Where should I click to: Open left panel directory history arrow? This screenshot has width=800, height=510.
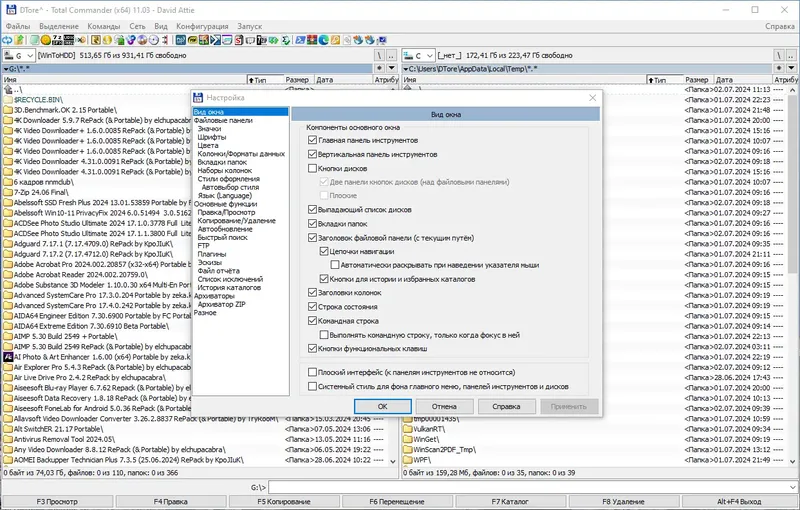[392, 68]
